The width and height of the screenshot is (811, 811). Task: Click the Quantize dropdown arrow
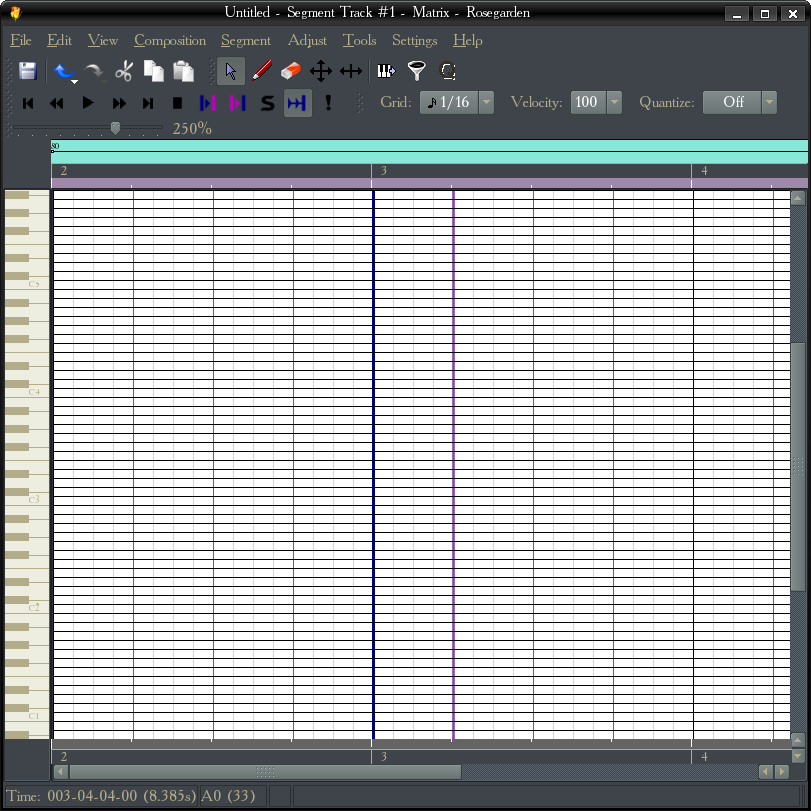tap(769, 102)
